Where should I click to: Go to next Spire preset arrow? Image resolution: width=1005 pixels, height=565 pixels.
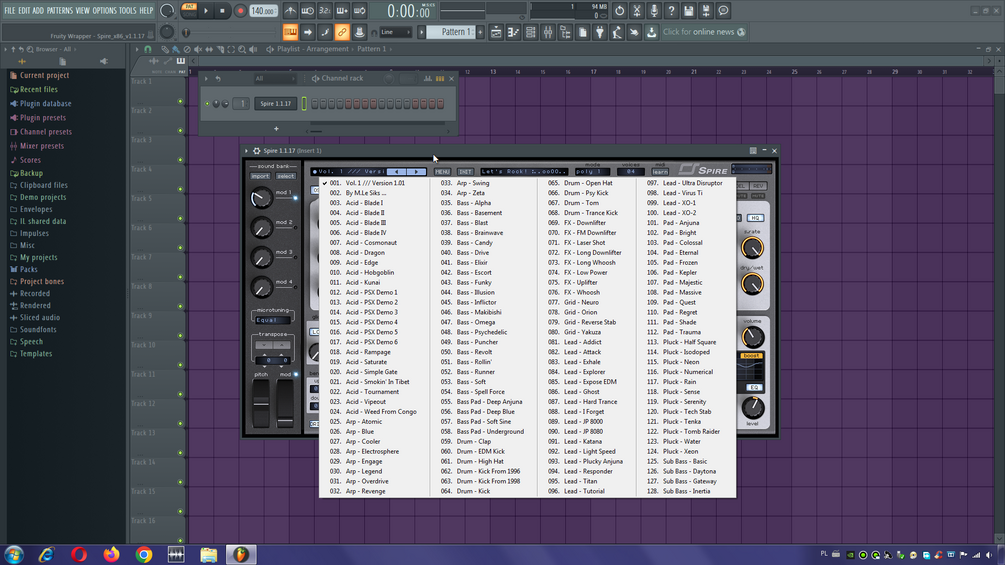pos(416,172)
